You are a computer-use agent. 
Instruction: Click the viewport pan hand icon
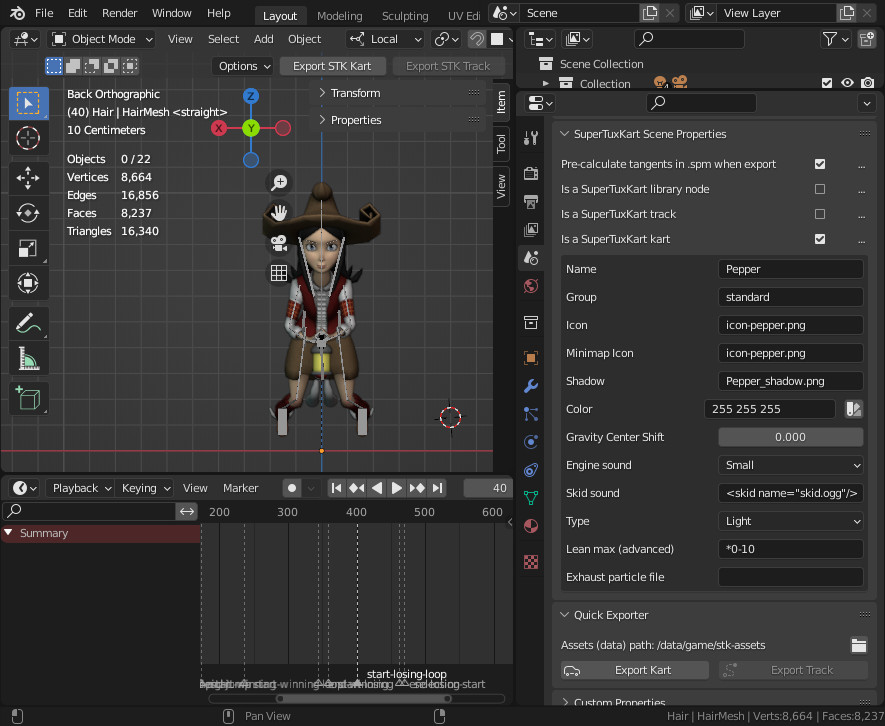click(x=279, y=213)
